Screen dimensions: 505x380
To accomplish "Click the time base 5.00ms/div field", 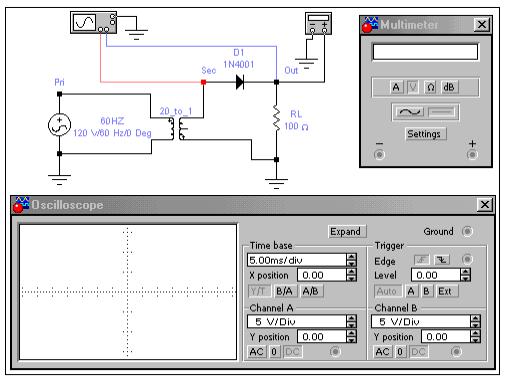I will click(297, 260).
